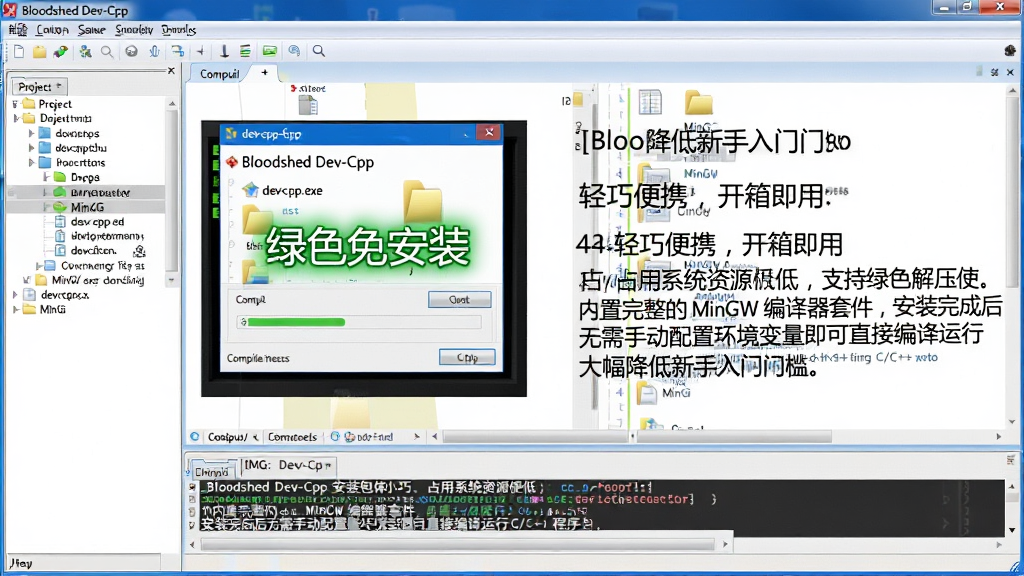
Task: Click the green picture toolbar icon
Action: pos(269,51)
